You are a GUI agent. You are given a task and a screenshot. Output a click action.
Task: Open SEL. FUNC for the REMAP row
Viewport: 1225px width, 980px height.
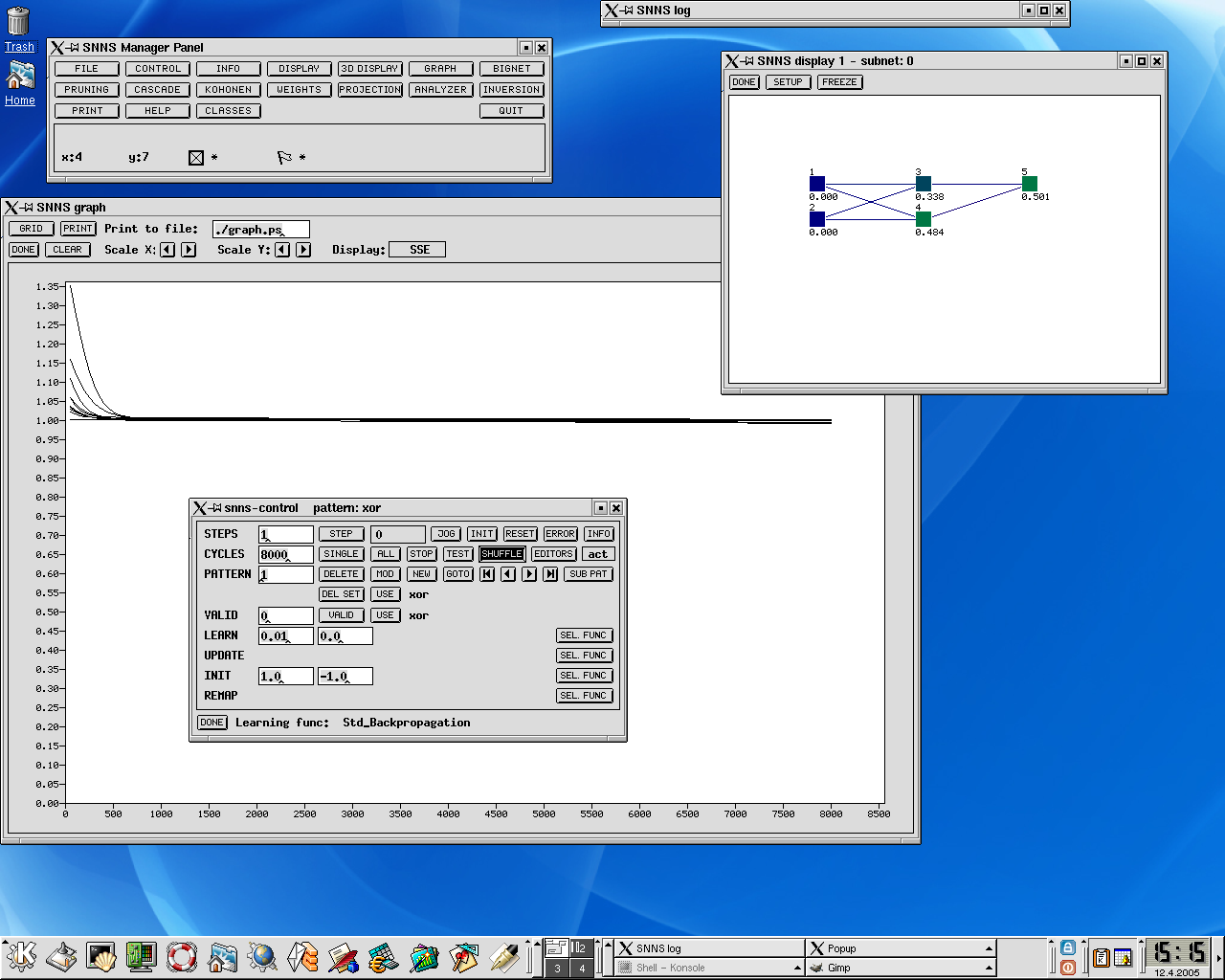point(584,696)
